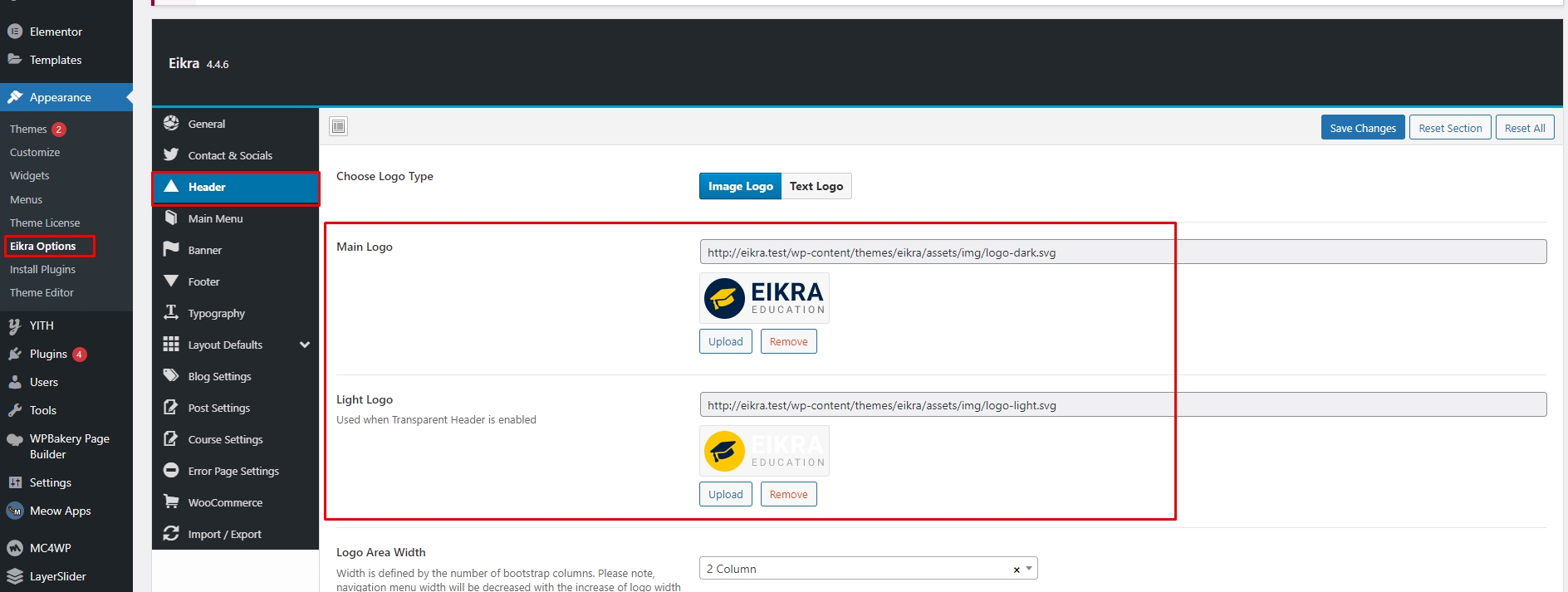The height and width of the screenshot is (592, 1568).
Task: Select the Image Logo option
Action: 740,186
